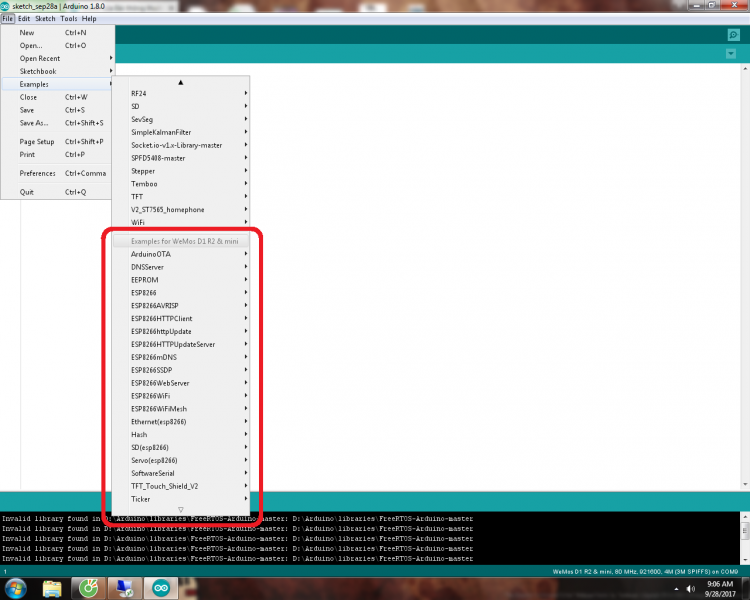Expand Sketchbook submenu

tap(57, 71)
